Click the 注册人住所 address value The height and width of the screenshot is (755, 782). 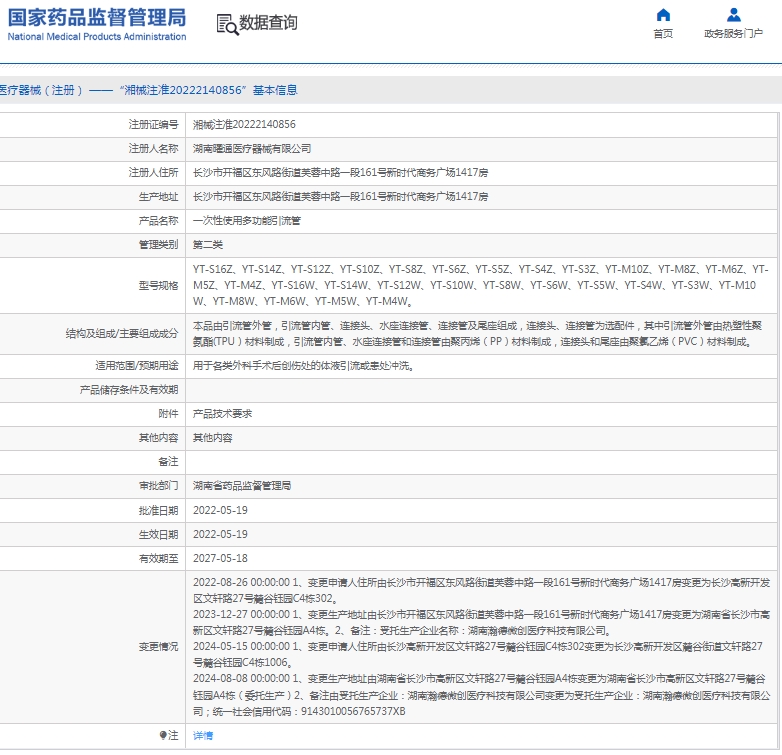tap(341, 173)
